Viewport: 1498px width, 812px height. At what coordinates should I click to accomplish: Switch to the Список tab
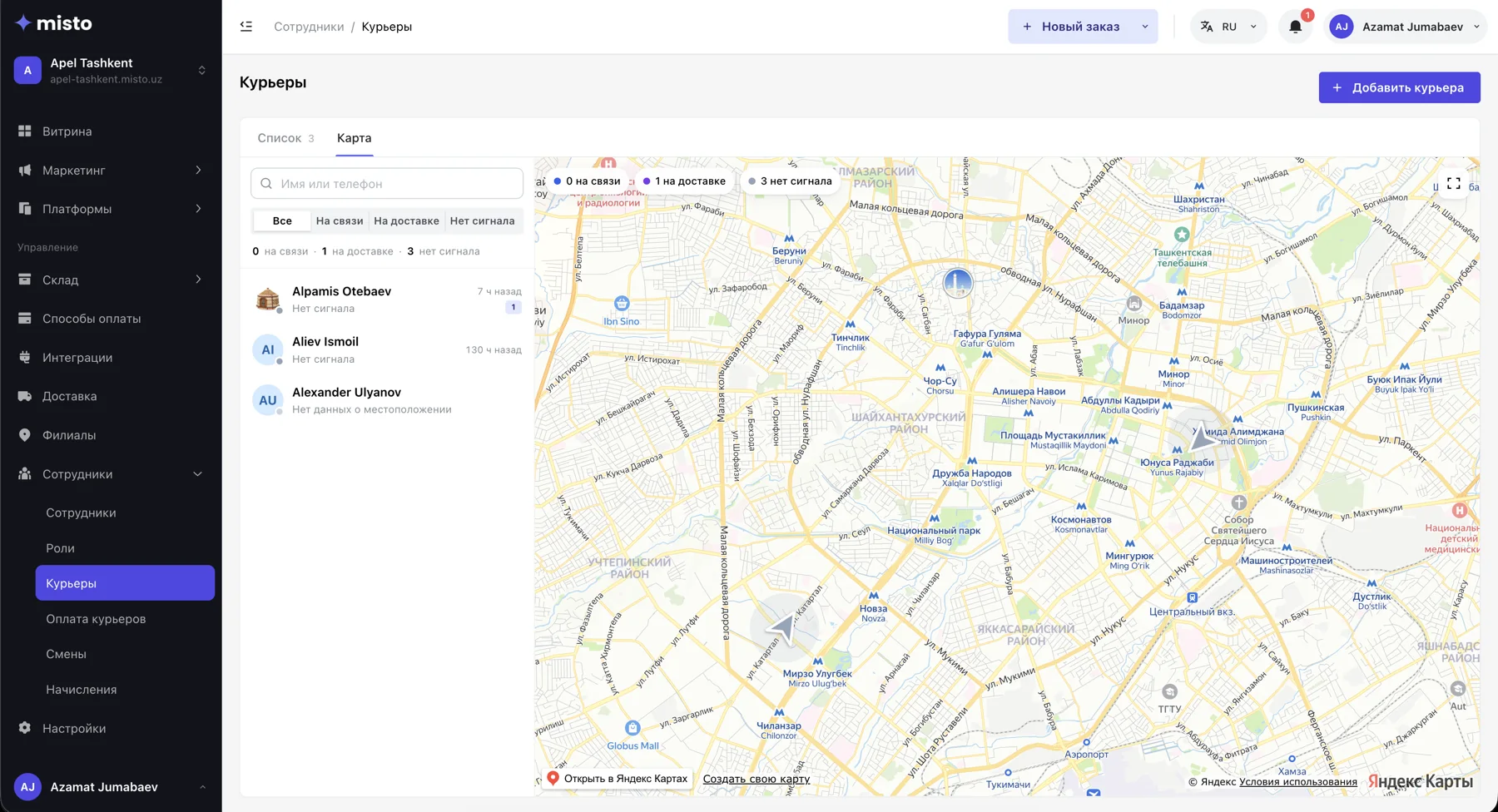click(285, 138)
